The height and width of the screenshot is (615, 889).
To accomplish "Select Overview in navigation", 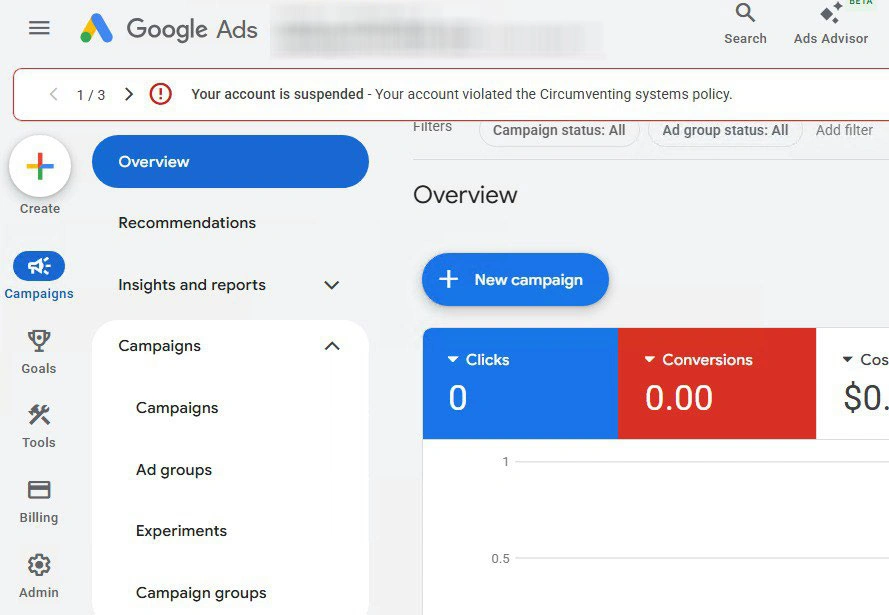I will point(230,162).
